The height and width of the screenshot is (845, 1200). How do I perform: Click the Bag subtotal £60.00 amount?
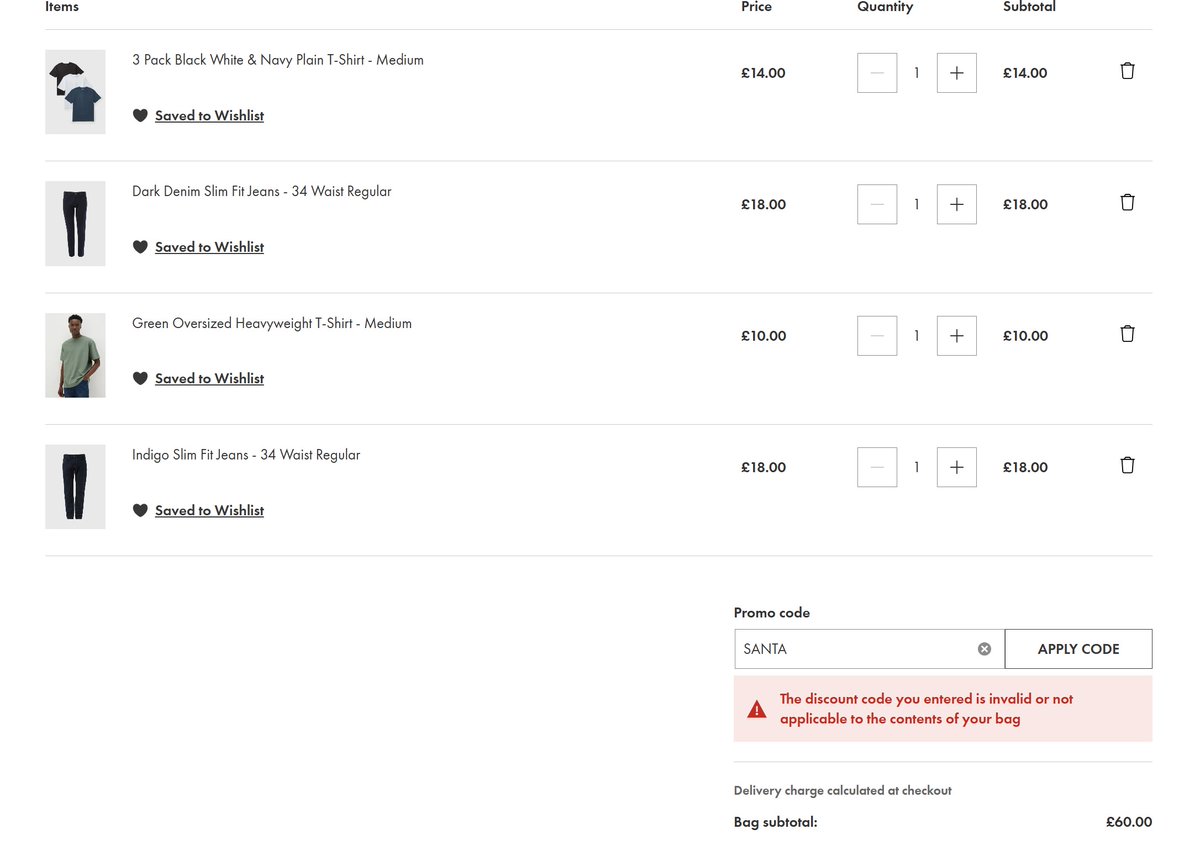tap(1129, 822)
